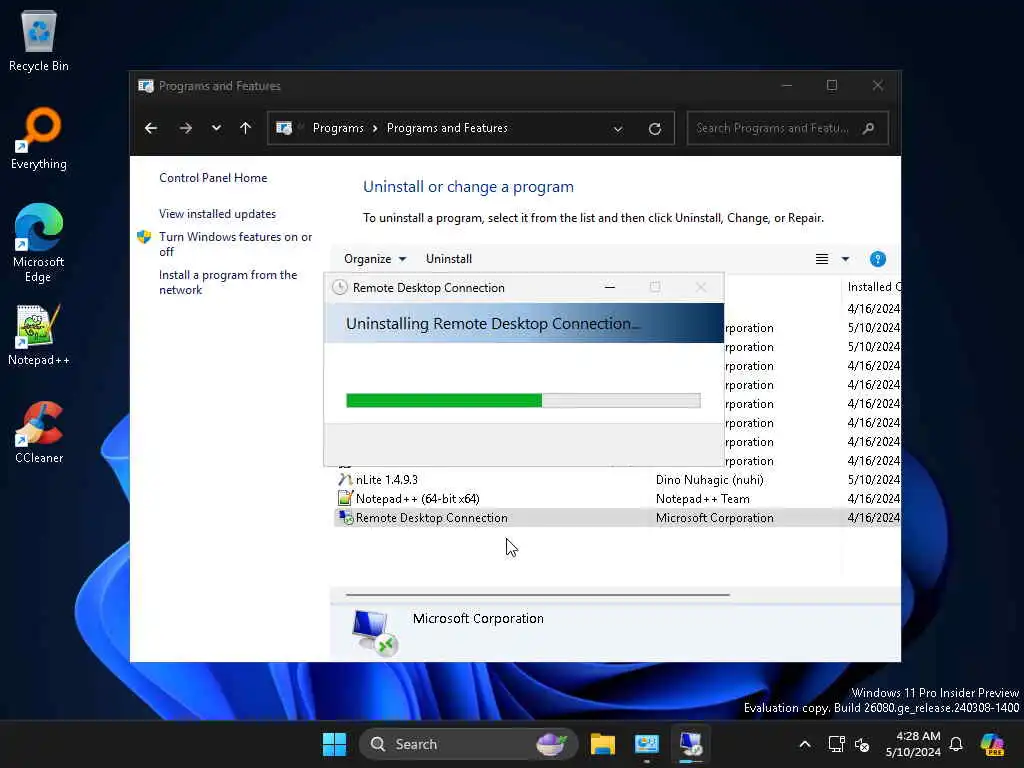Refresh the Programs and Features list

(654, 129)
